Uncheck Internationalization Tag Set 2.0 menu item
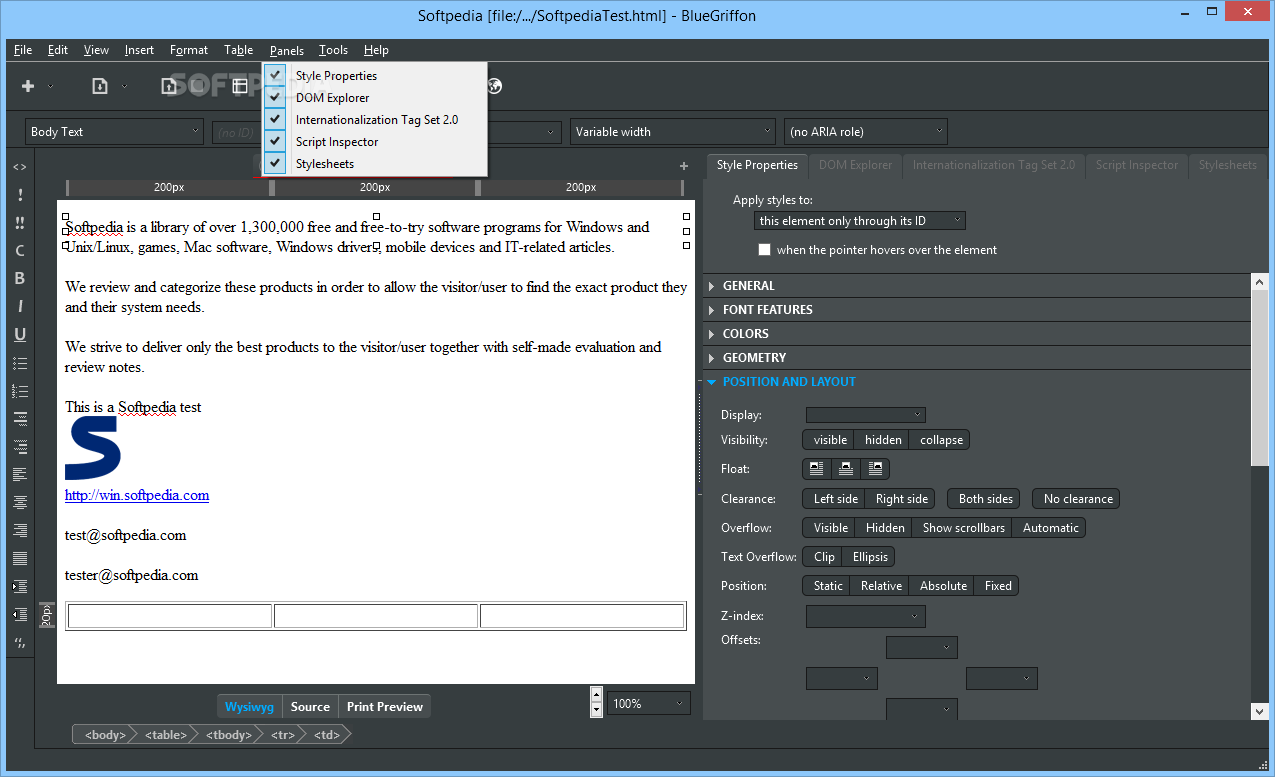Image resolution: width=1275 pixels, height=777 pixels. point(375,120)
